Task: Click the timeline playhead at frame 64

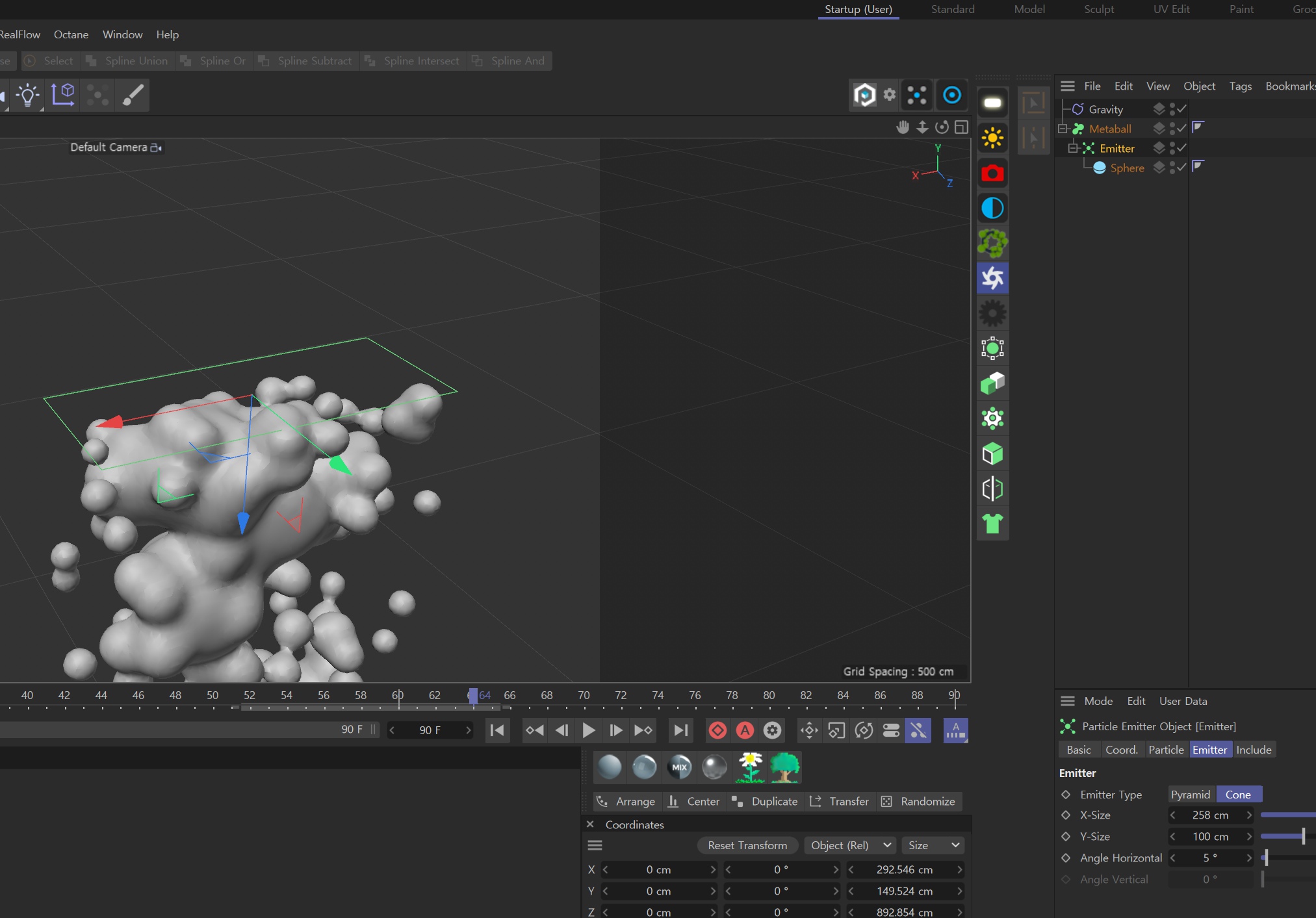Action: pyautogui.click(x=473, y=696)
